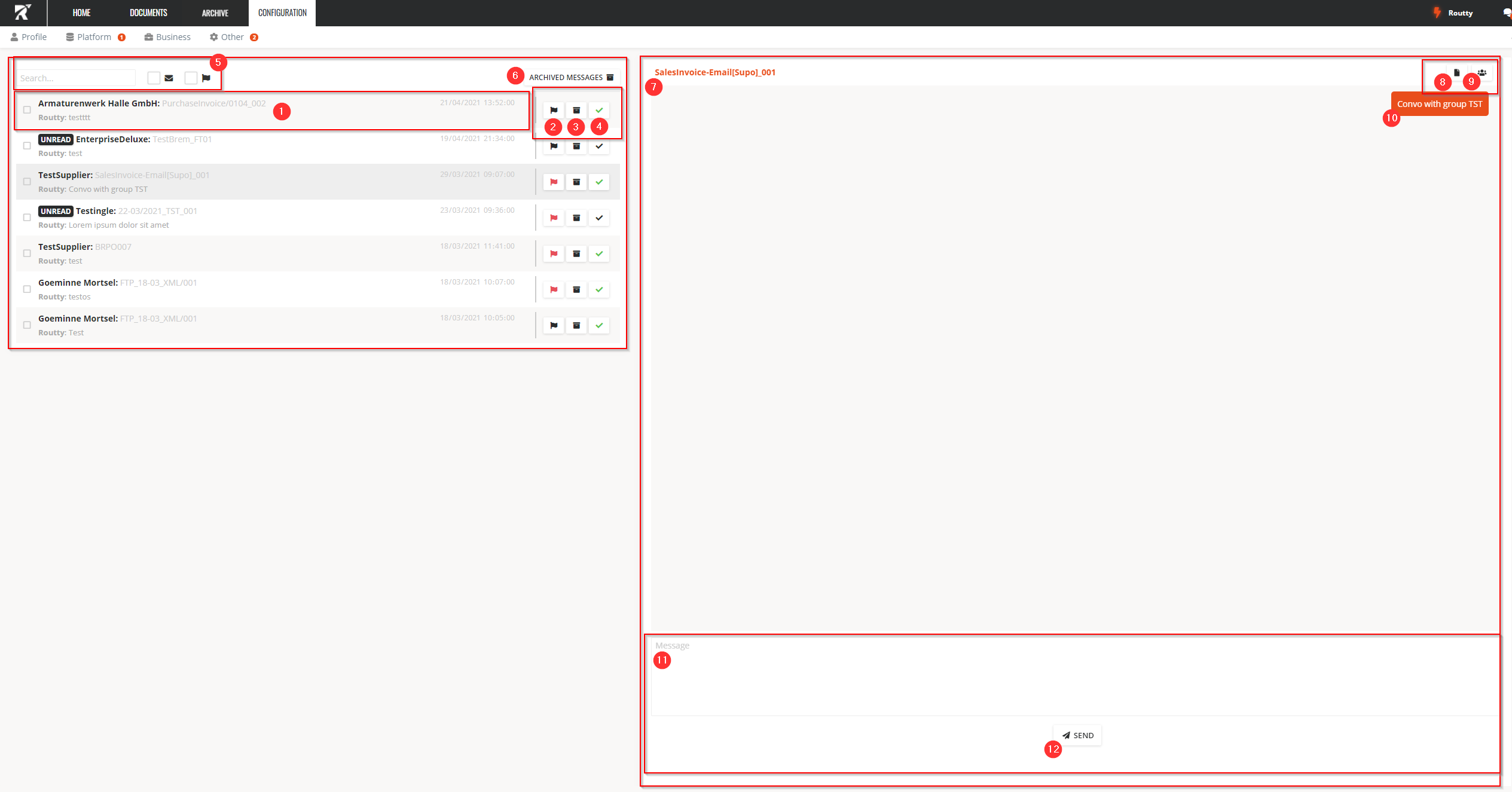Viewport: 1512px width, 792px height.
Task: Archive the EnterpriseDeluxe TestBrem_FT01 message
Action: coord(576,146)
